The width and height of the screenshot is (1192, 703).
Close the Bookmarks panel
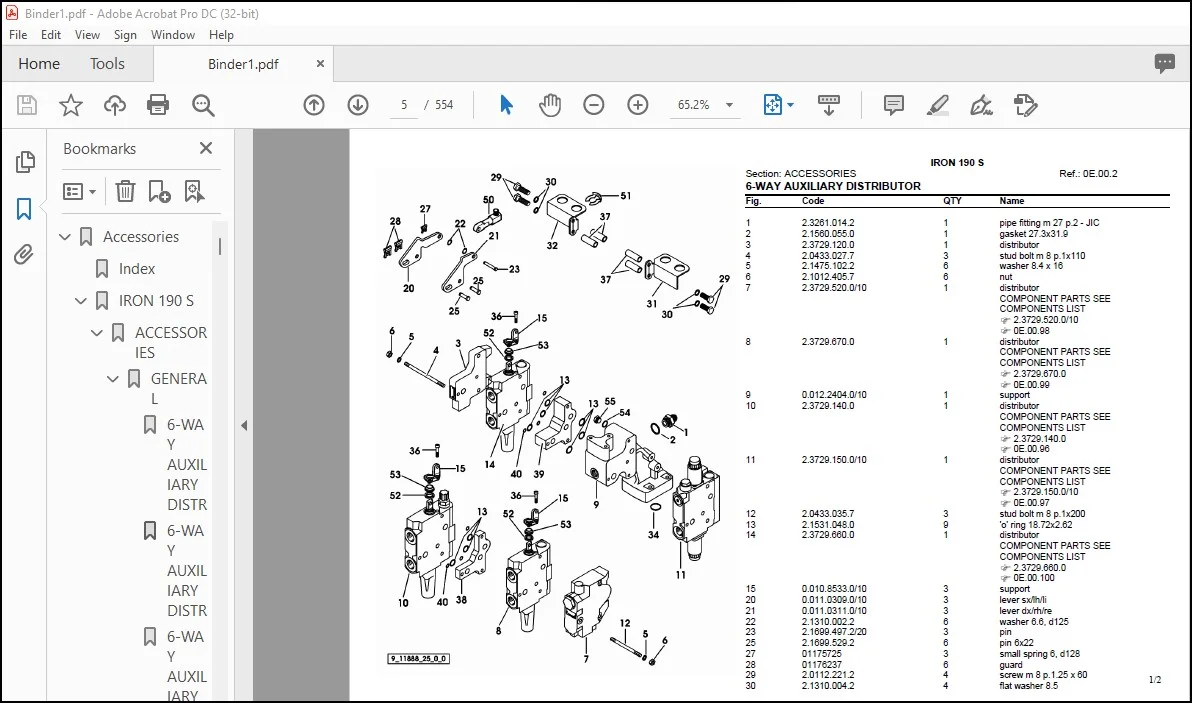206,148
